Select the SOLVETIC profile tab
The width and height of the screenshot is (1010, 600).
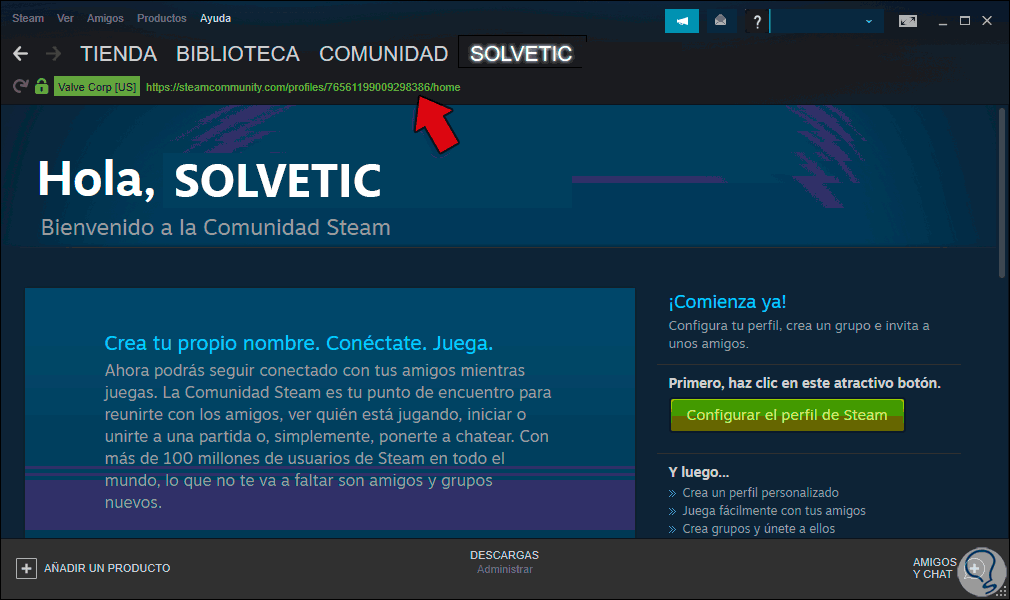tap(521, 53)
